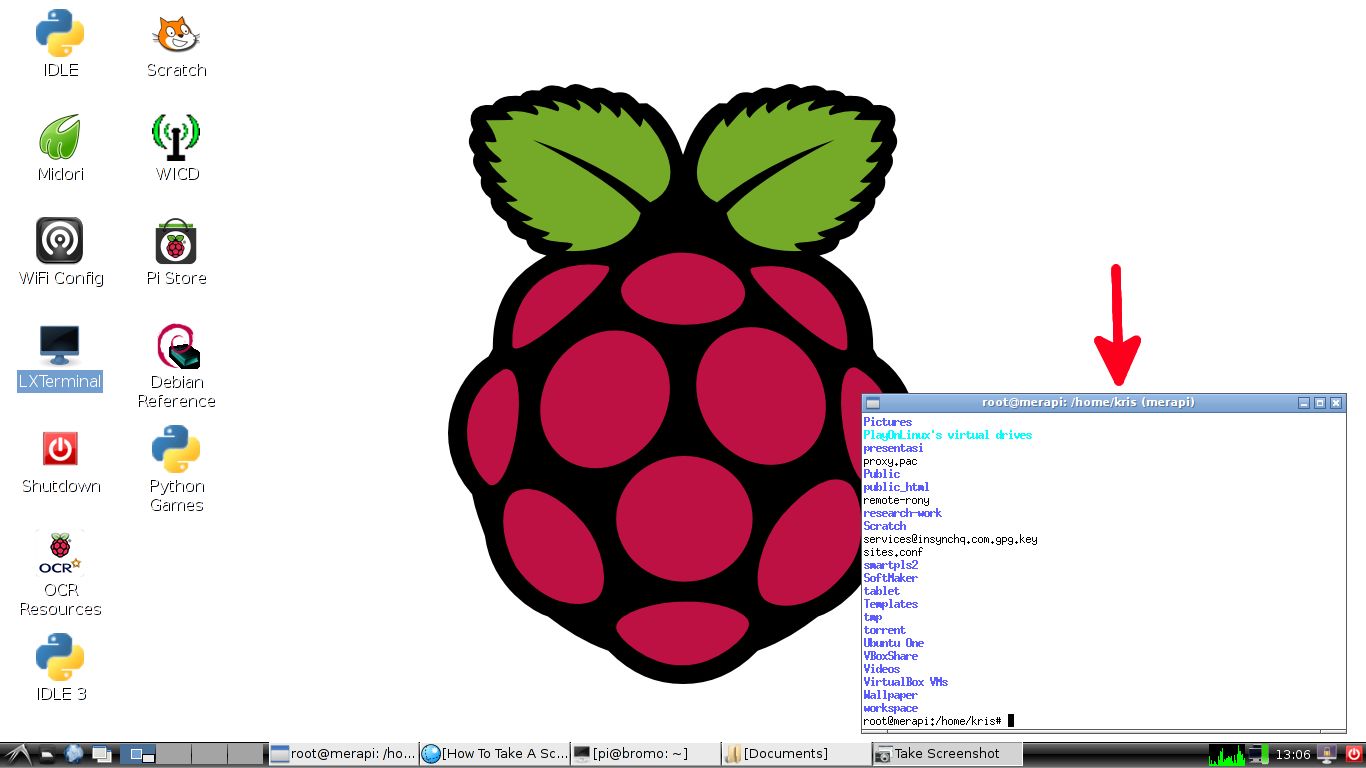This screenshot has width=1366, height=768.
Task: Close the root@merapi terminal window
Action: pos(1336,403)
